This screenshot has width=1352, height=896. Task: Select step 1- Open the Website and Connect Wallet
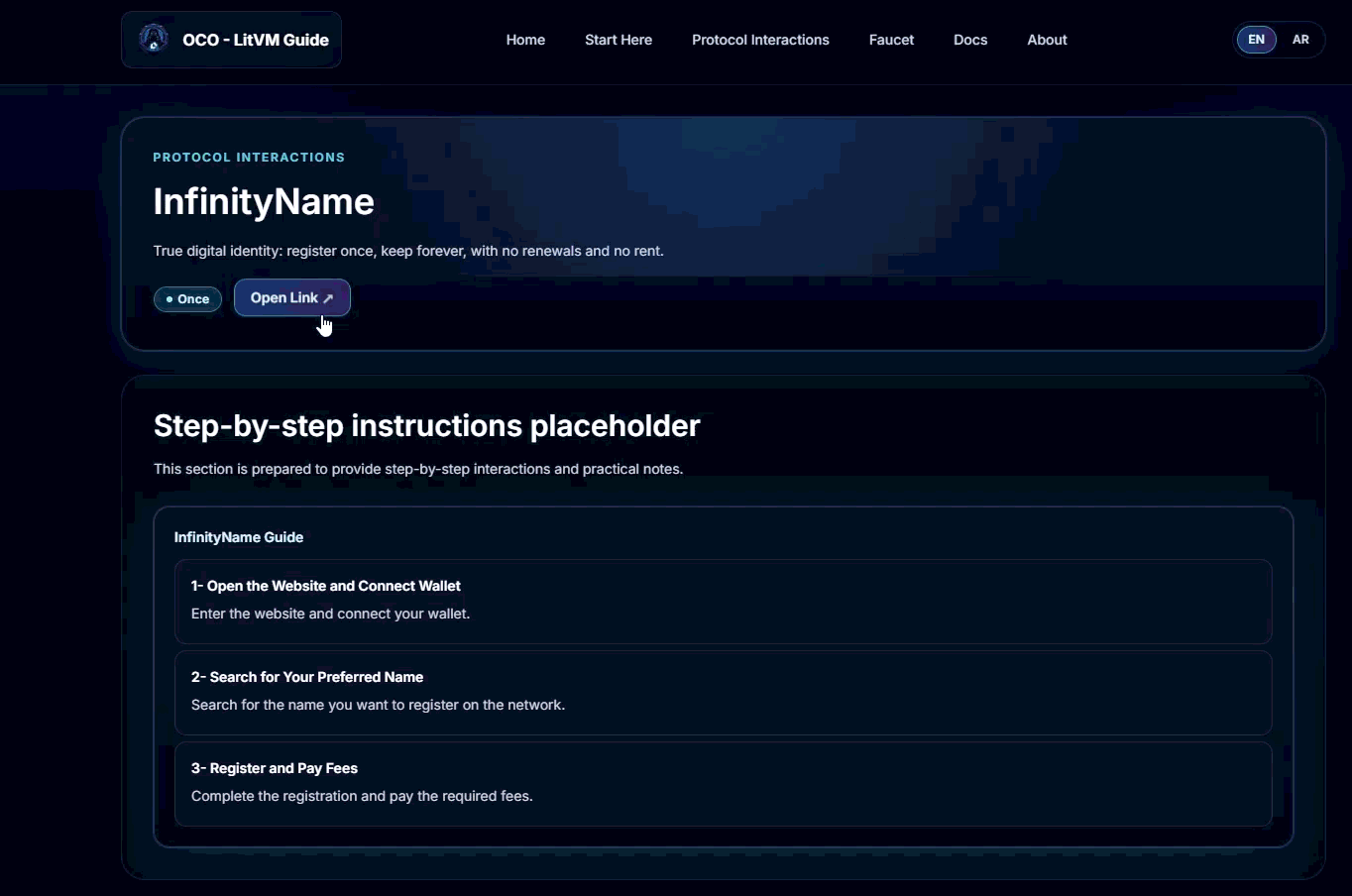(722, 602)
